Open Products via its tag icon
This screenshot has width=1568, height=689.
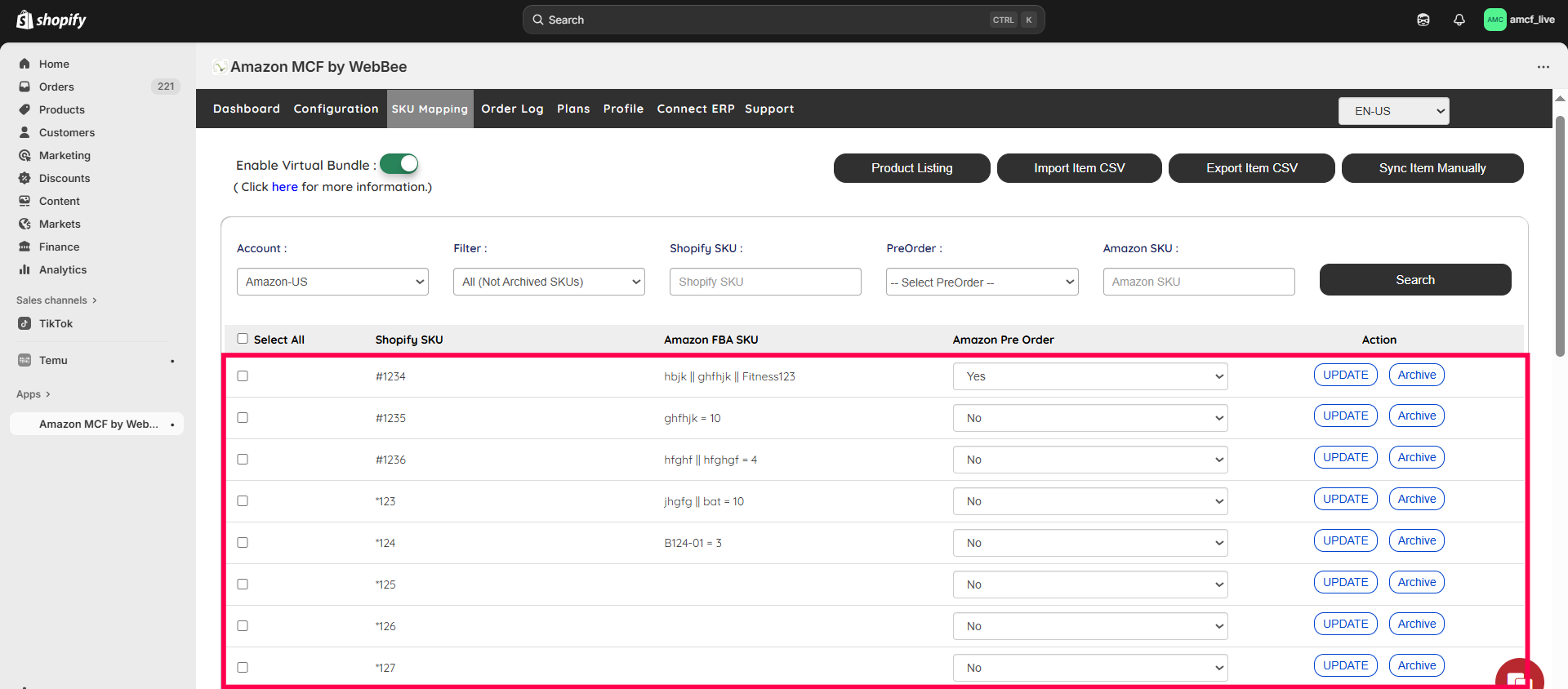tap(24, 109)
